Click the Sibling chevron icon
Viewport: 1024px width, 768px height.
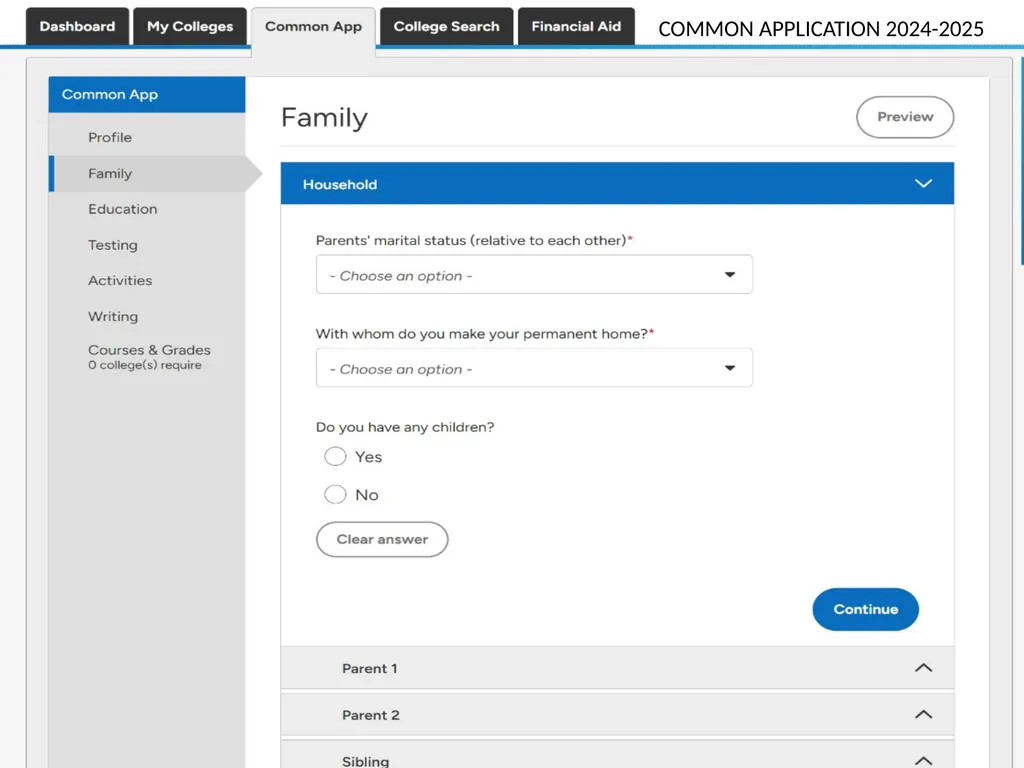pyautogui.click(x=923, y=761)
